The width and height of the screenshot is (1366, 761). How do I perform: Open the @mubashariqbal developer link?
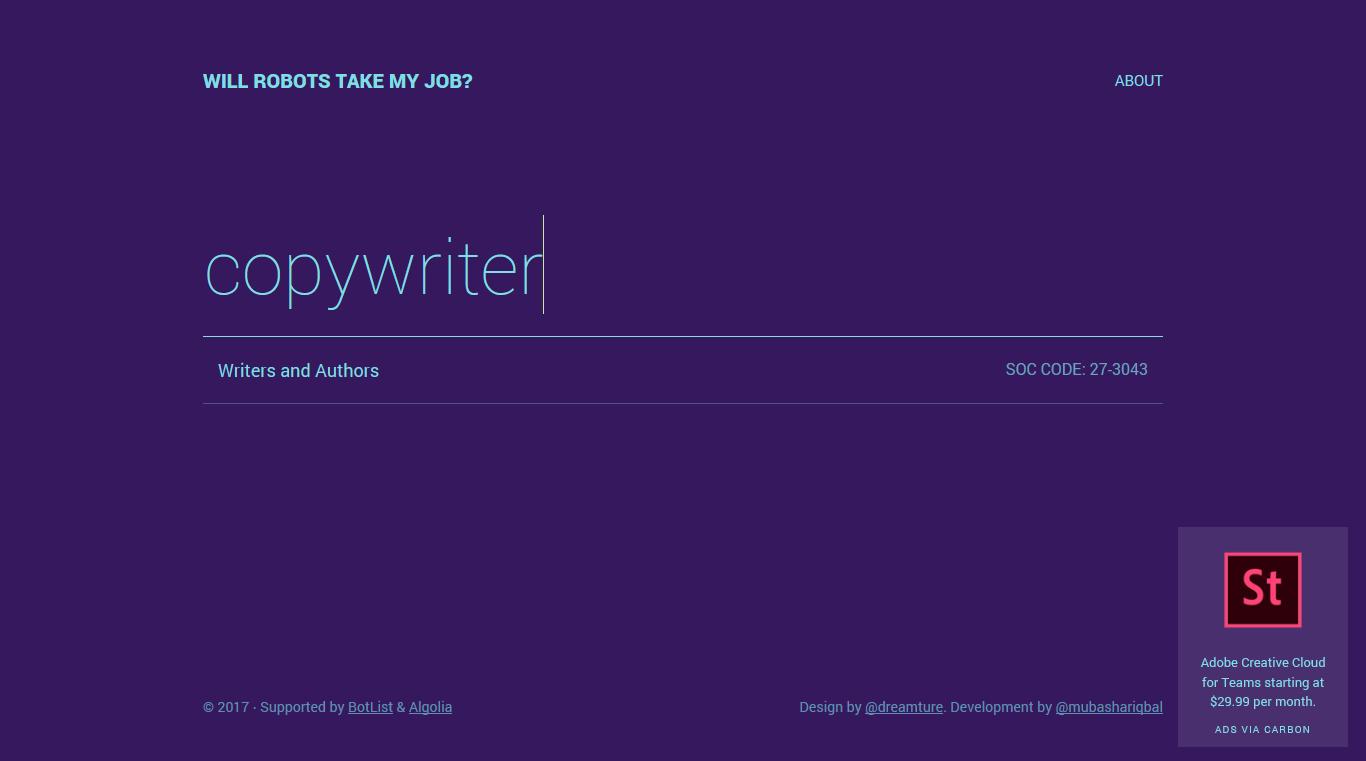pyautogui.click(x=1108, y=707)
